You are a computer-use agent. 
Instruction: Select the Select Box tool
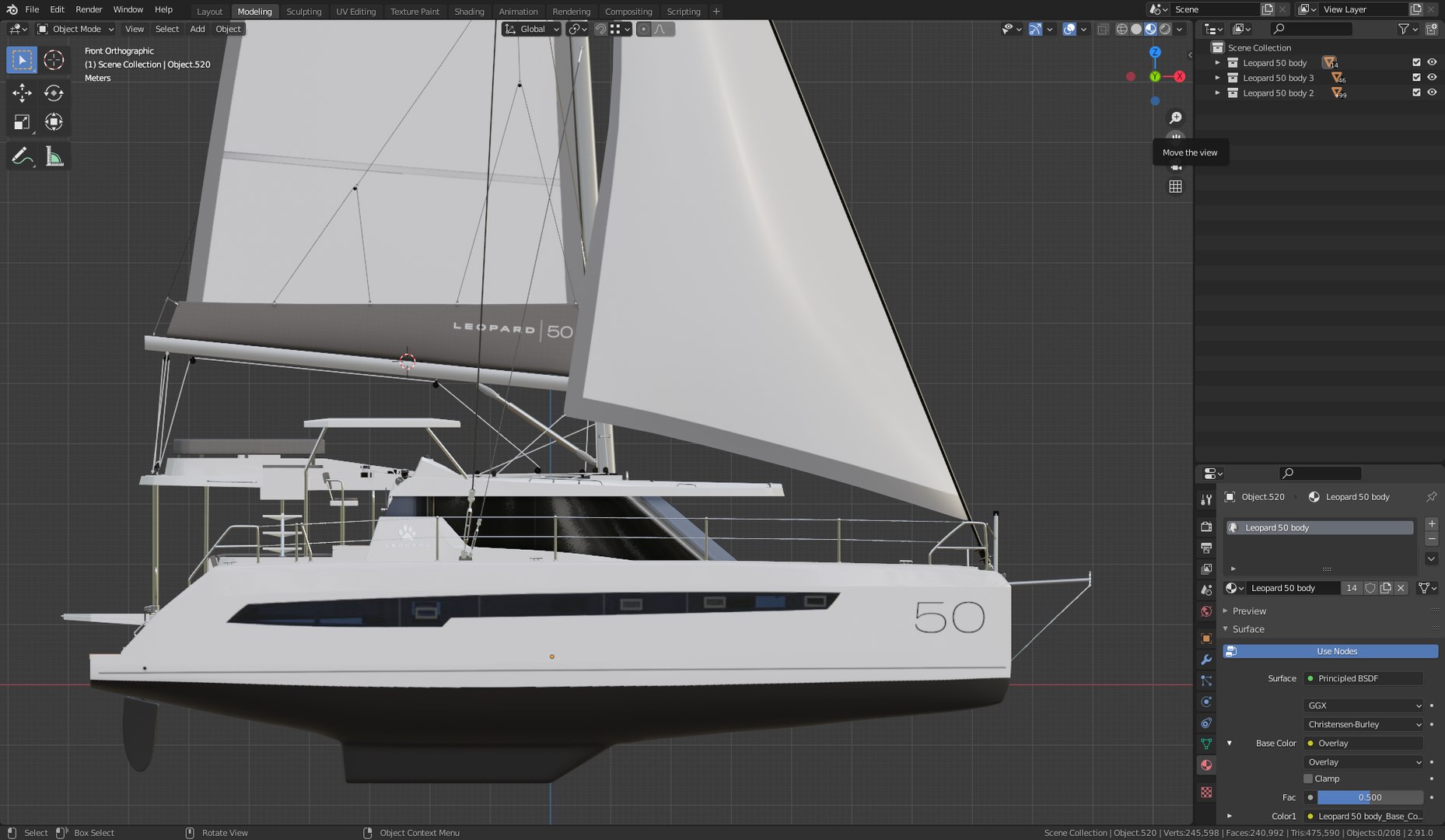22,60
